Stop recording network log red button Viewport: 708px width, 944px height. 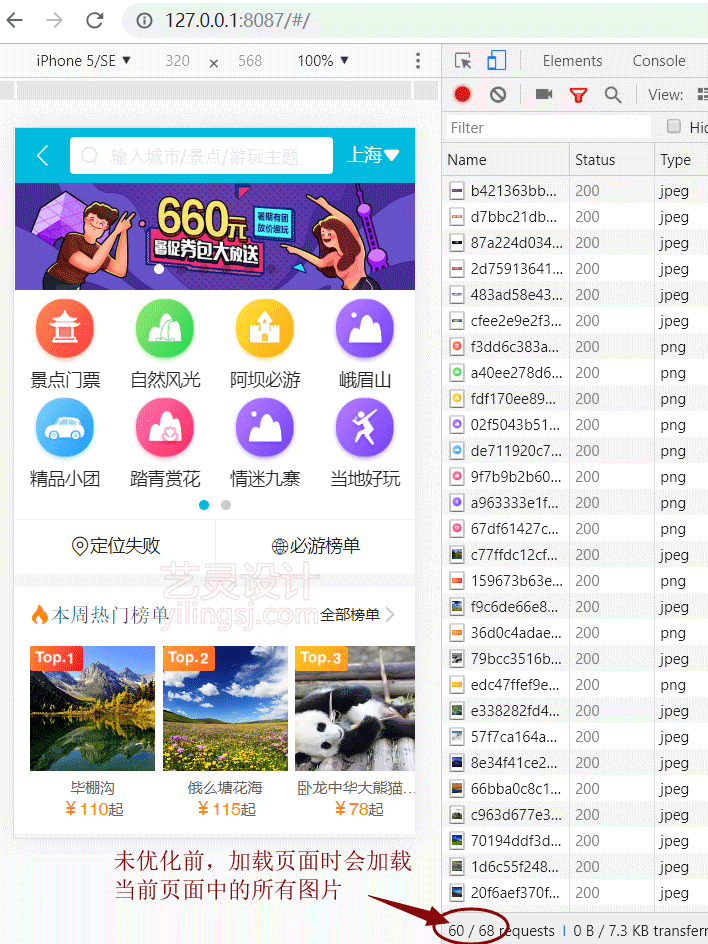click(x=462, y=94)
